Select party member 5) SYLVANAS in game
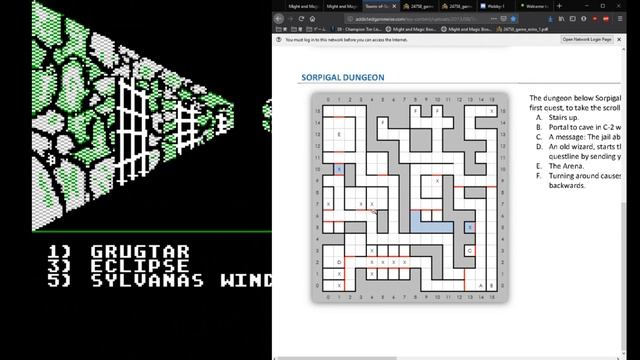The width and height of the screenshot is (640, 360). (x=159, y=281)
